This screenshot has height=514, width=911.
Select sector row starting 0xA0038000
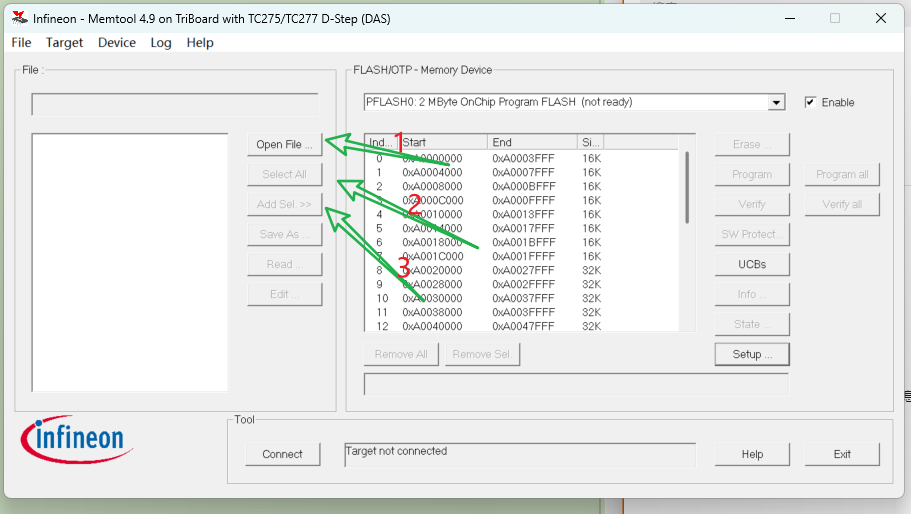tap(521, 312)
